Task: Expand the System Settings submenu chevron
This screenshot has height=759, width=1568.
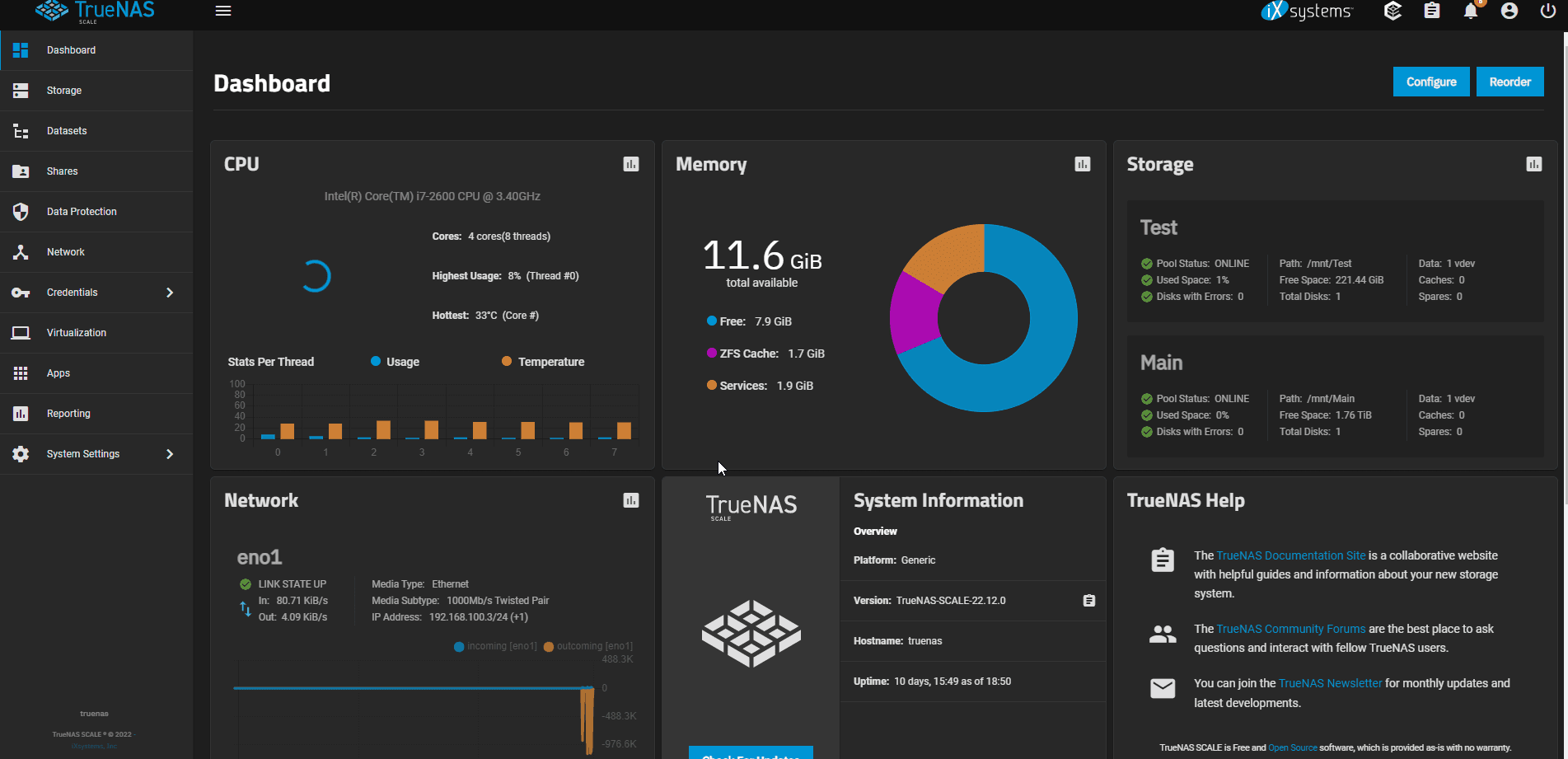Action: [x=170, y=454]
